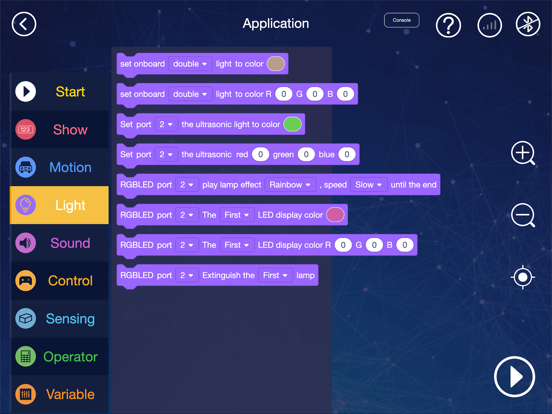
Task: Zoom in with the magnifier plus icon
Action: (523, 153)
